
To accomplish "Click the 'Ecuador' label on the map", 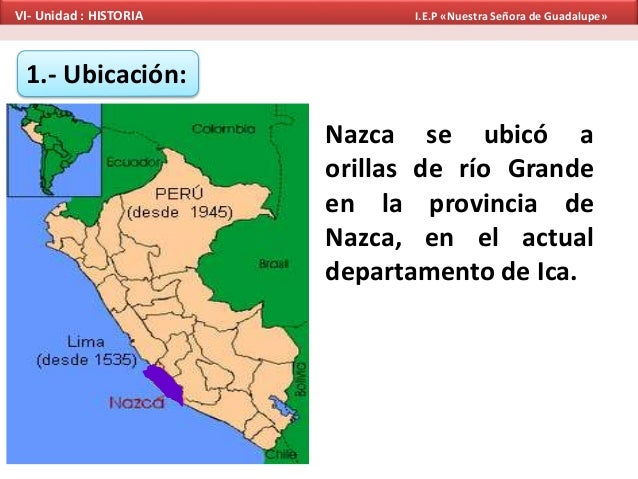I will [x=133, y=162].
